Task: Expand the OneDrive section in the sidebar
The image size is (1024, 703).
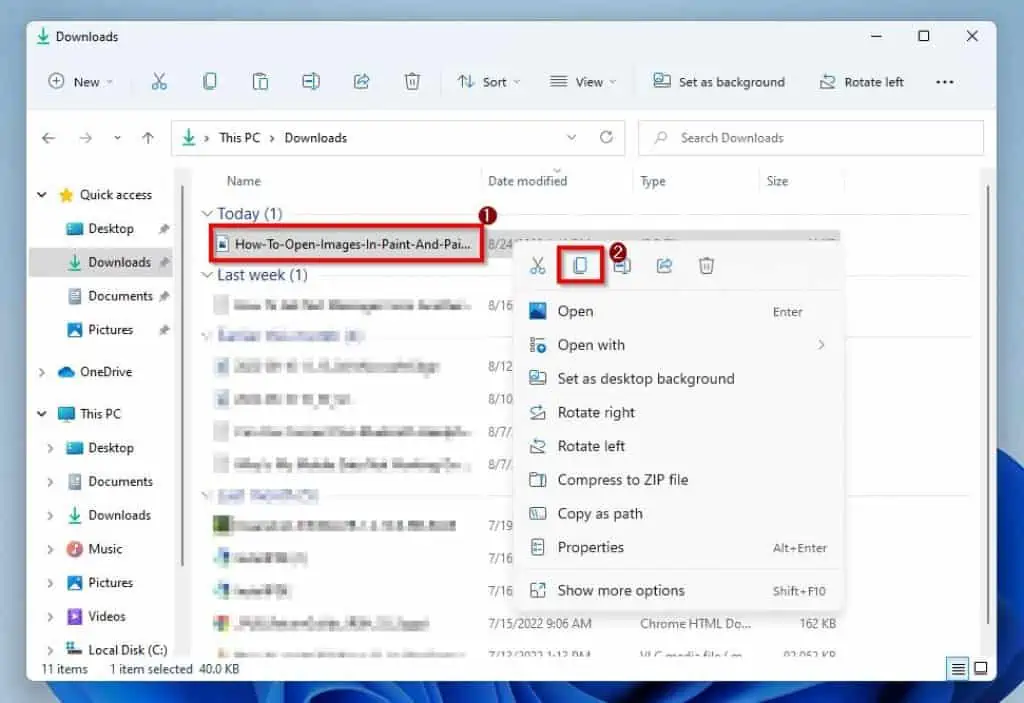Action: 41,371
